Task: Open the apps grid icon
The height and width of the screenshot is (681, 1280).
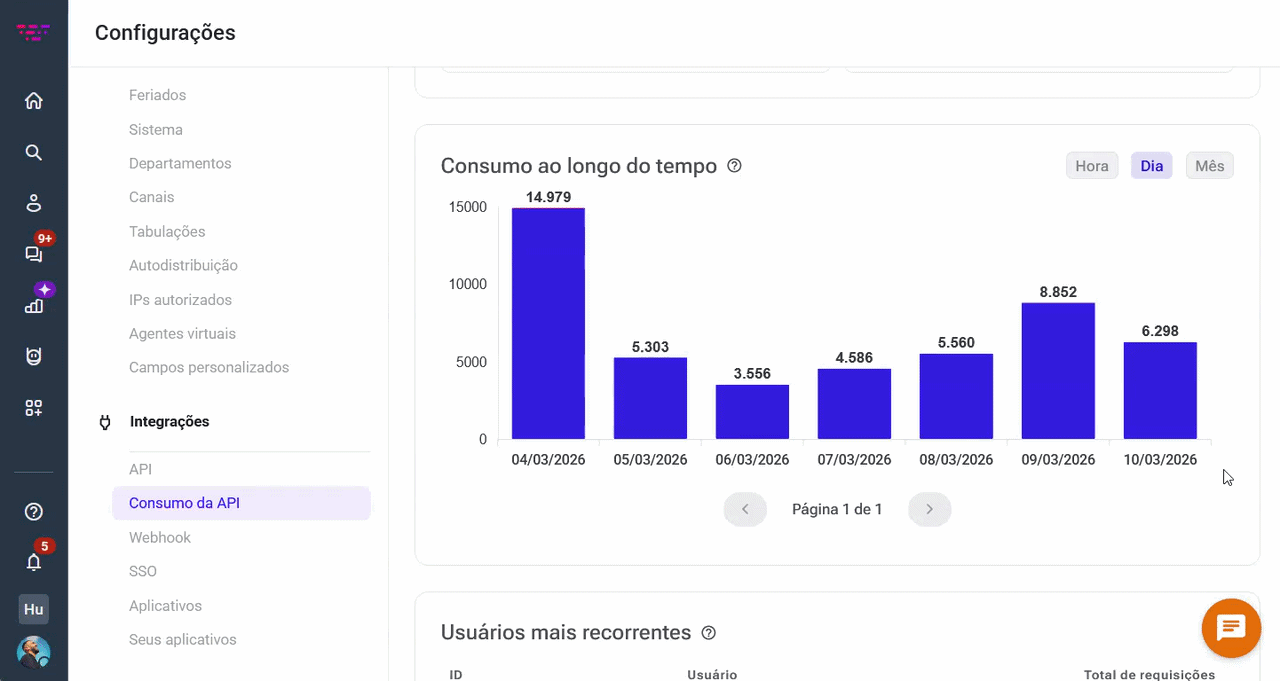Action: click(34, 408)
